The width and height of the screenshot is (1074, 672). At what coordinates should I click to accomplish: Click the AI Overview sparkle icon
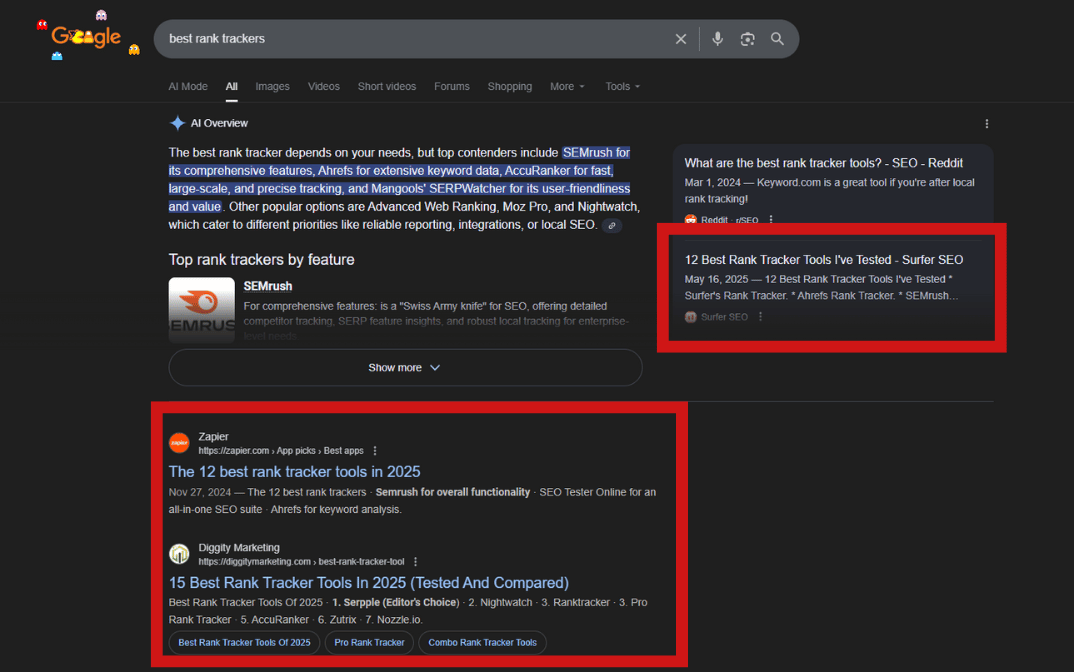[x=177, y=123]
